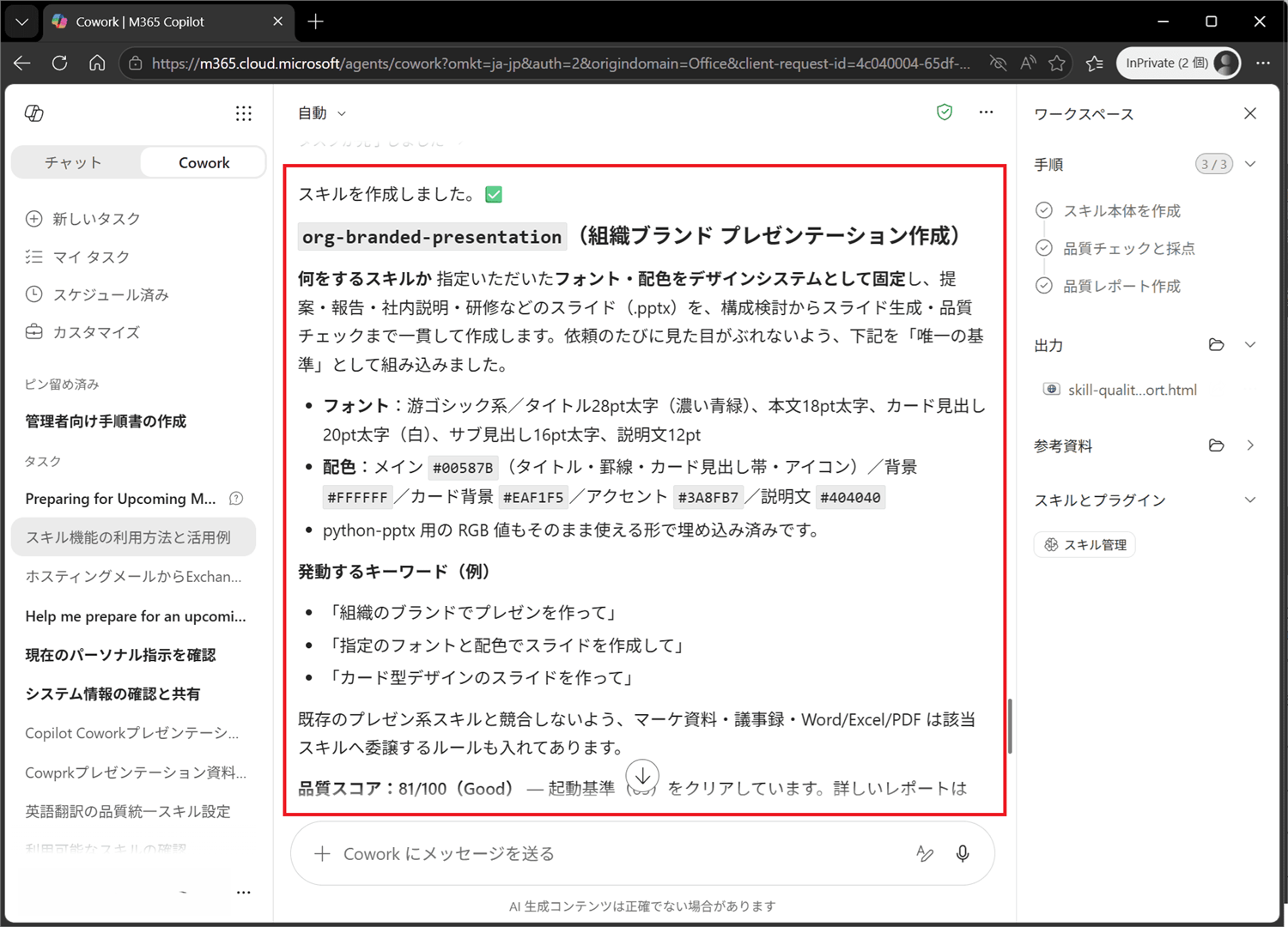Activate the microphone voice input
This screenshot has height=927, width=1288.
(x=963, y=854)
